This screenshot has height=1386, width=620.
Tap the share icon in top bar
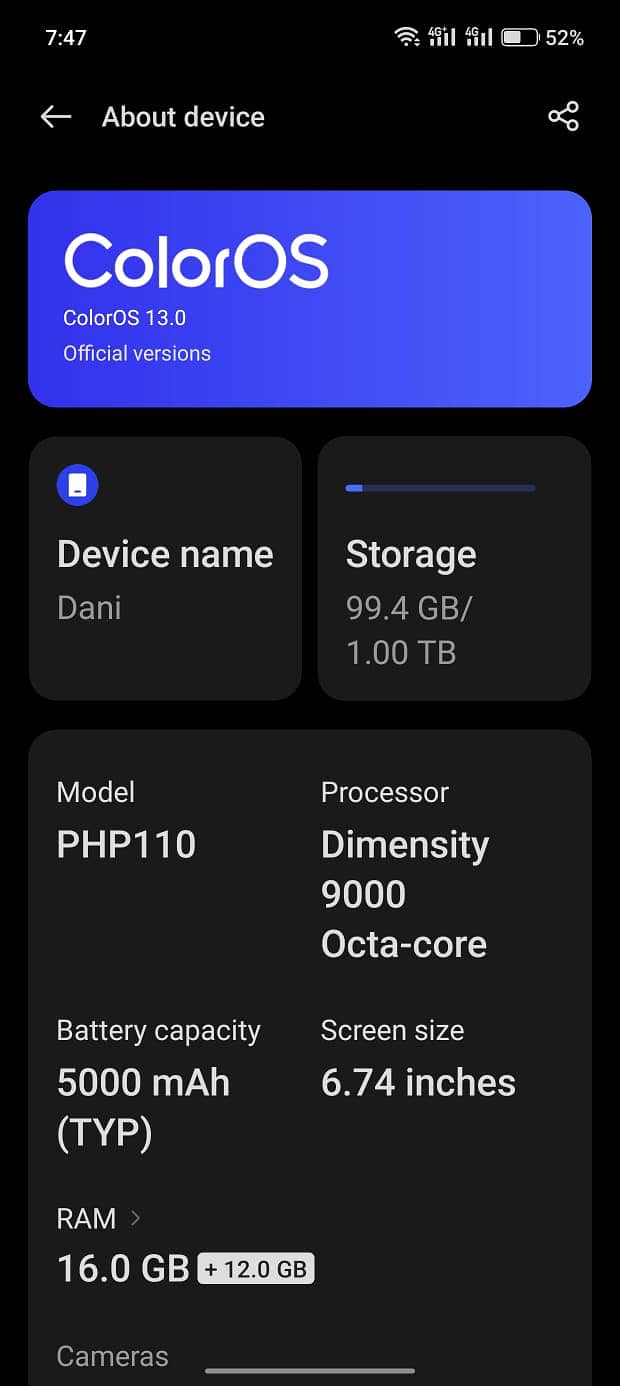(563, 116)
